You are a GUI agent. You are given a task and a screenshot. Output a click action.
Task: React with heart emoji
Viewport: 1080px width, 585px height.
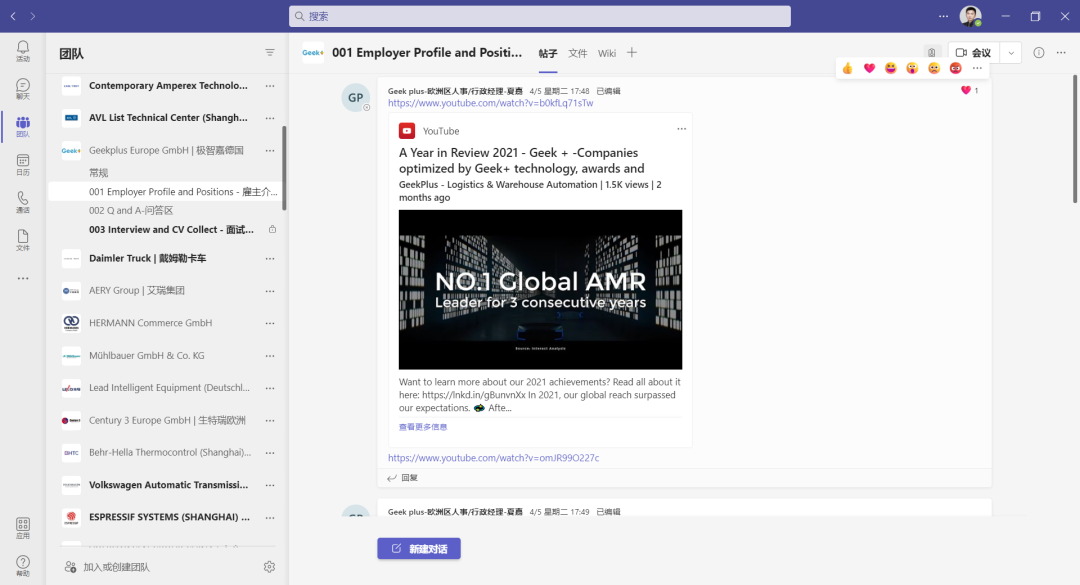869,68
